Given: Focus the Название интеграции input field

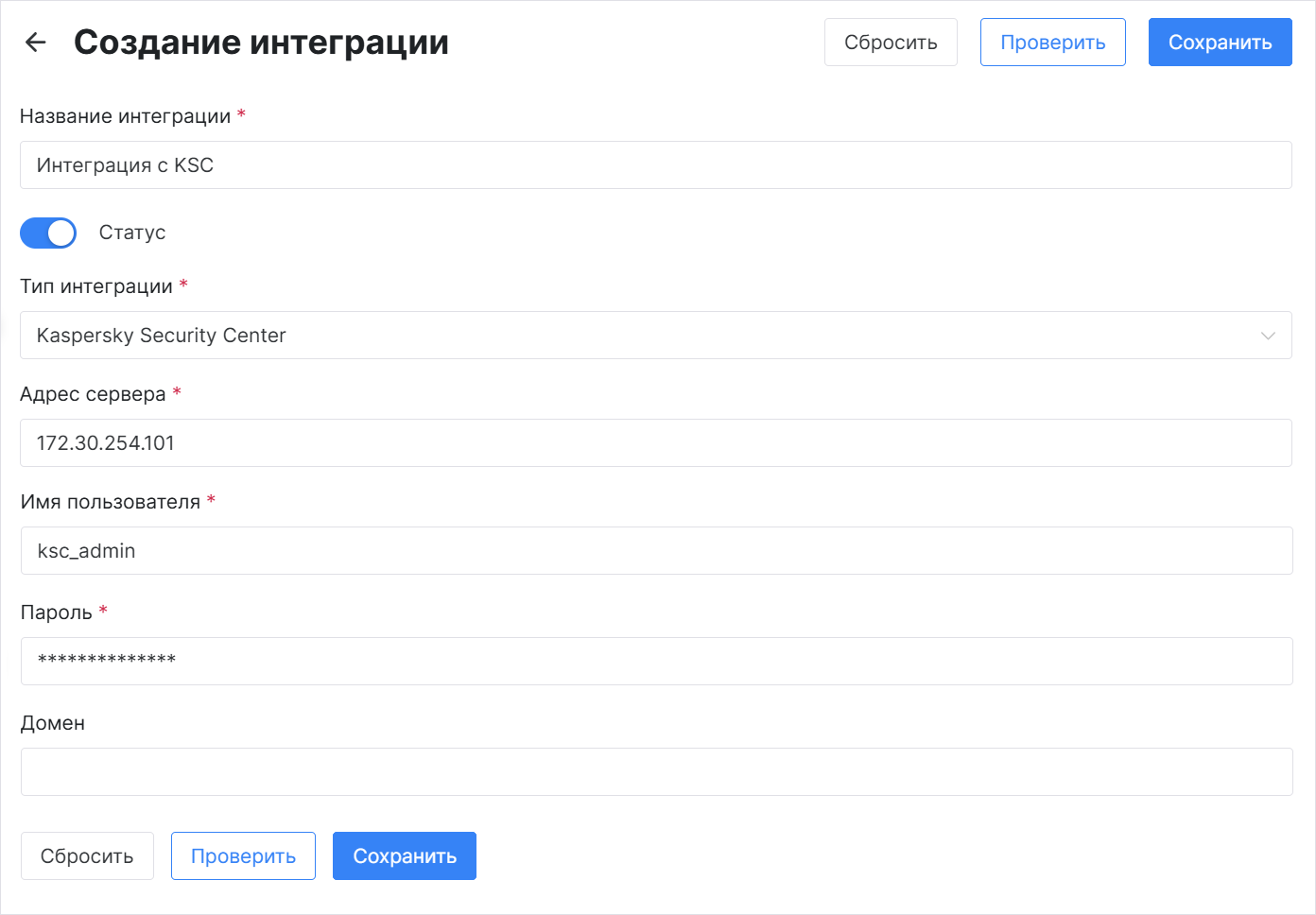Looking at the screenshot, I should click(656, 165).
